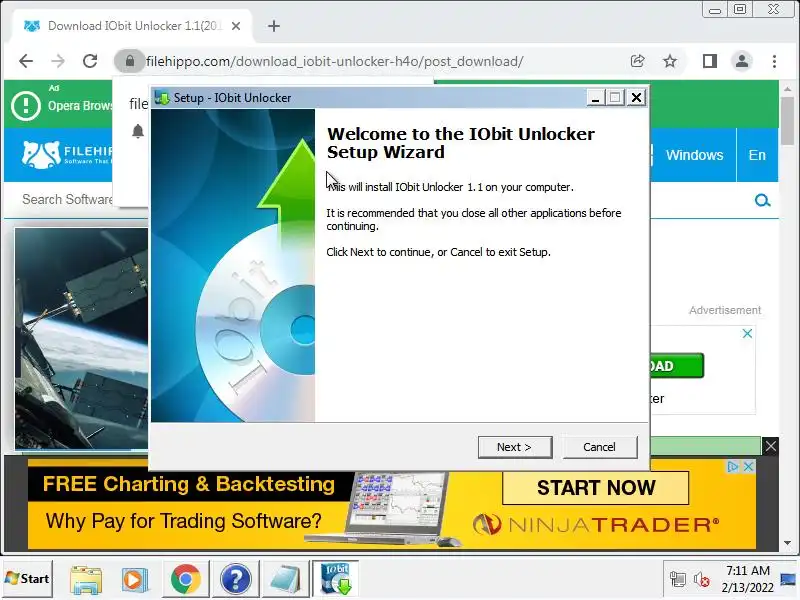Click the FileHippo search magnifier
The image size is (800, 600).
(x=762, y=201)
